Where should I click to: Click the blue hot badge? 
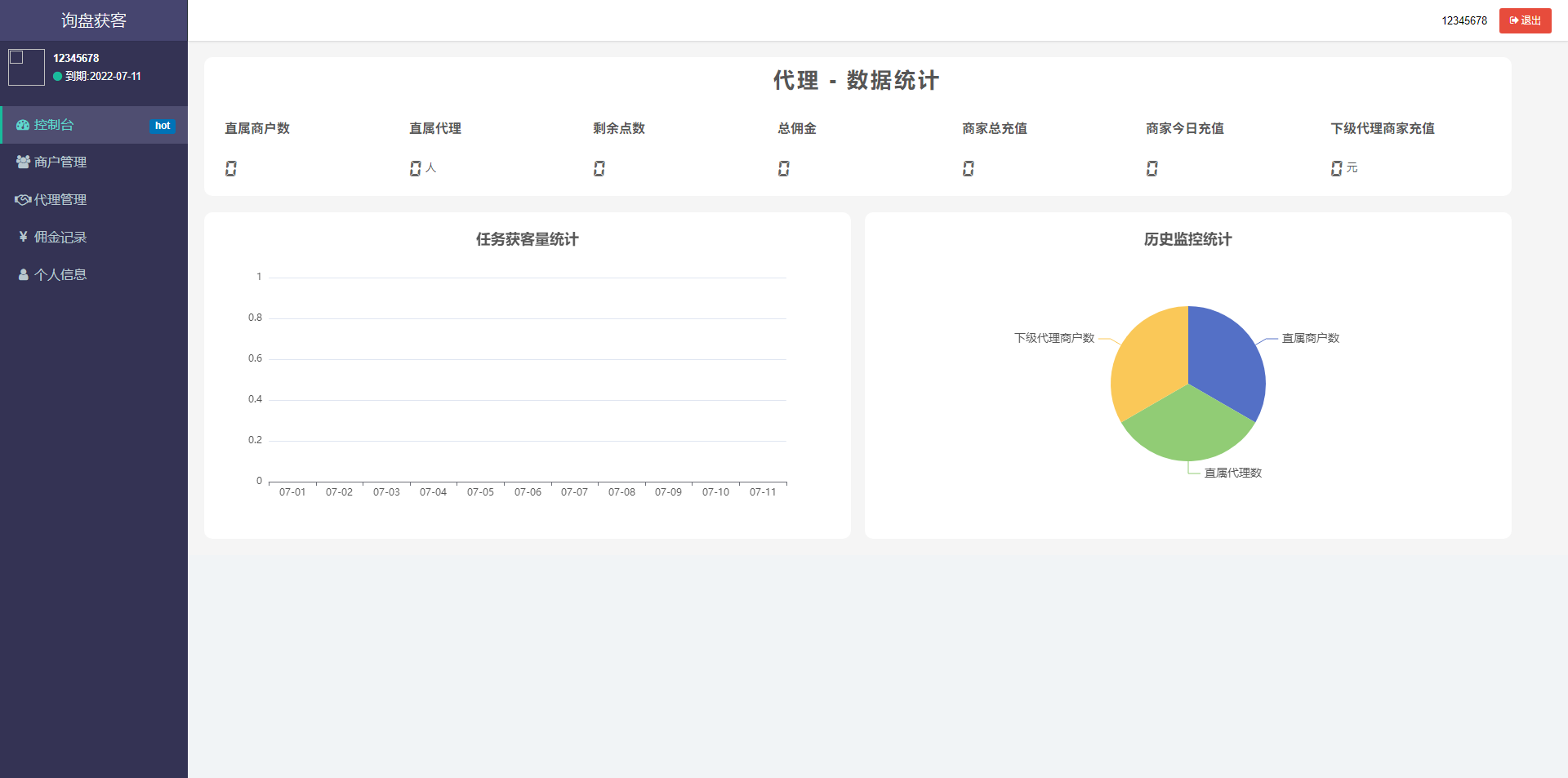click(x=163, y=126)
